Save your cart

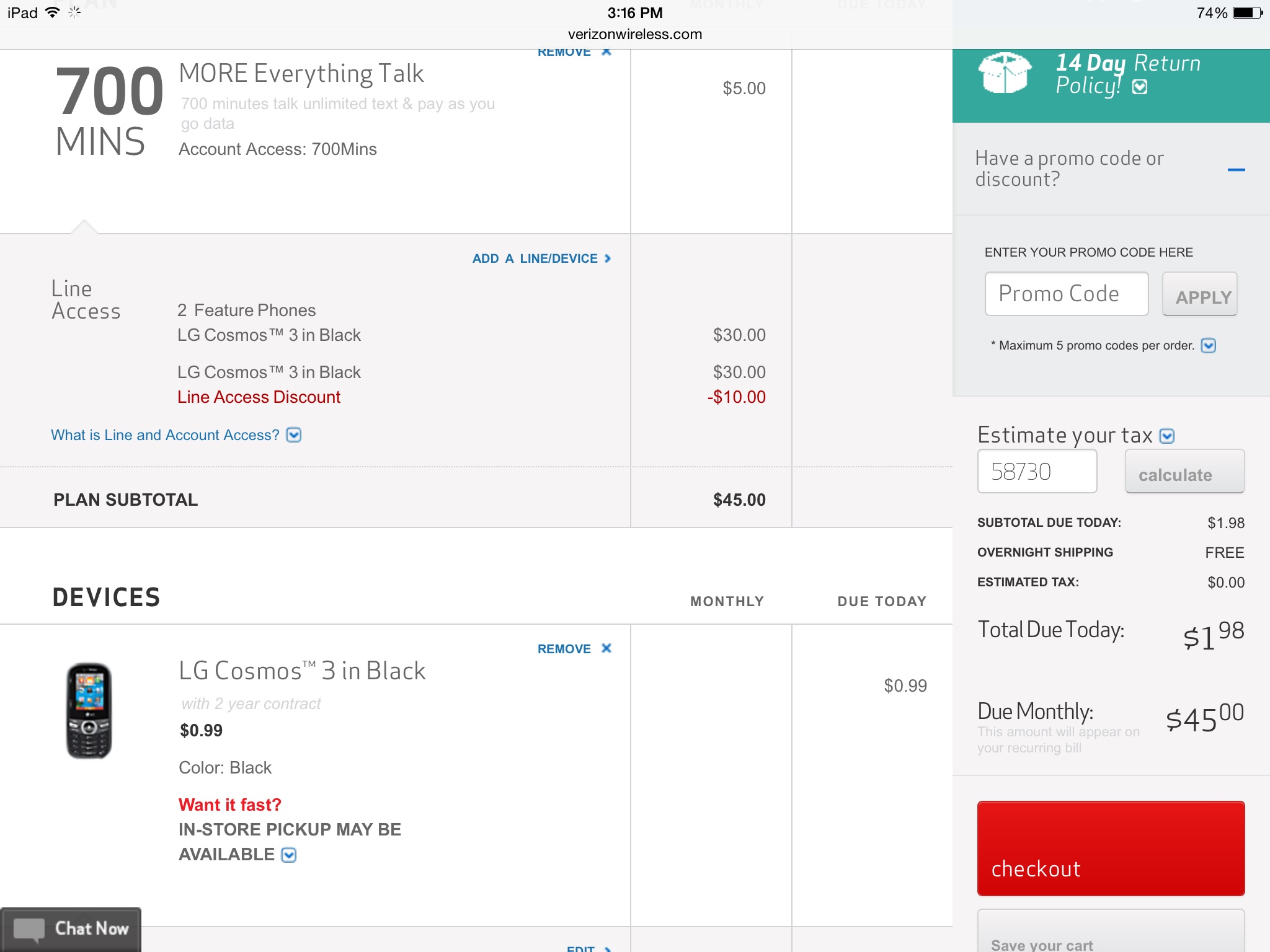click(x=1111, y=931)
